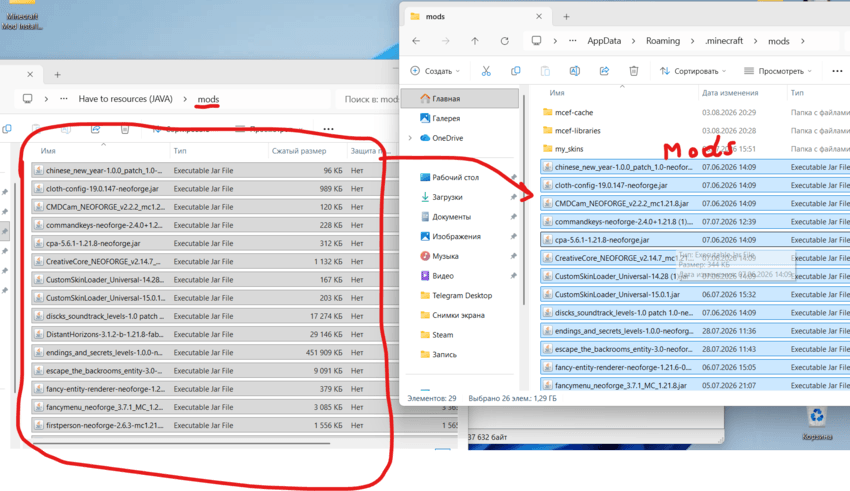Viewport: 850px width, 491px height.
Task: Click .minecraft in the address breadcrumb
Action: 724,41
